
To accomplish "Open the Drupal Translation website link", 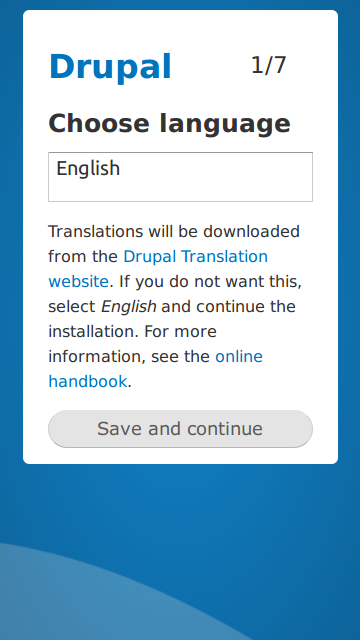I will [x=158, y=269].
